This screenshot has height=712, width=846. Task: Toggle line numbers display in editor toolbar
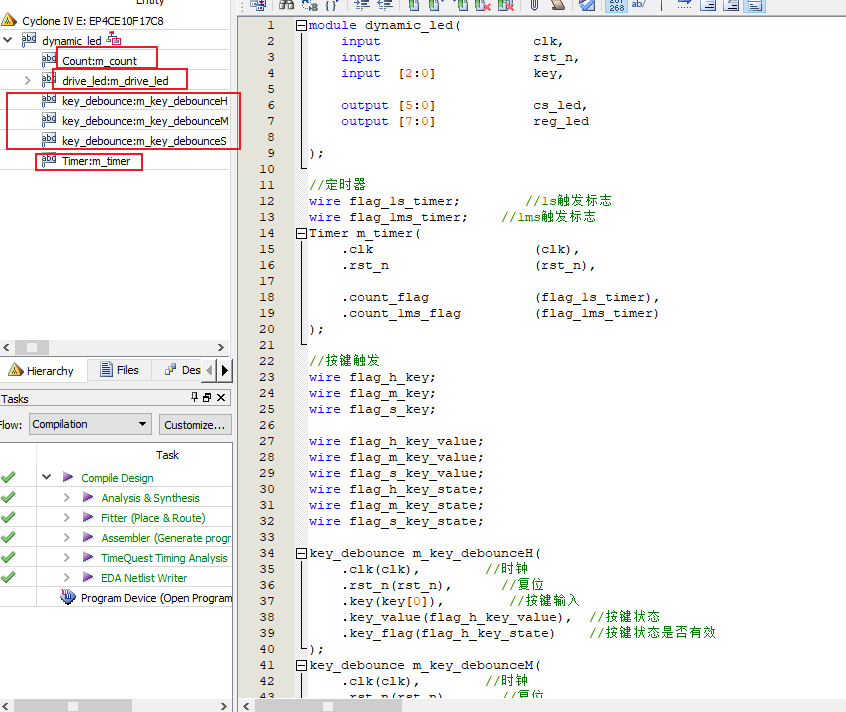click(617, 4)
